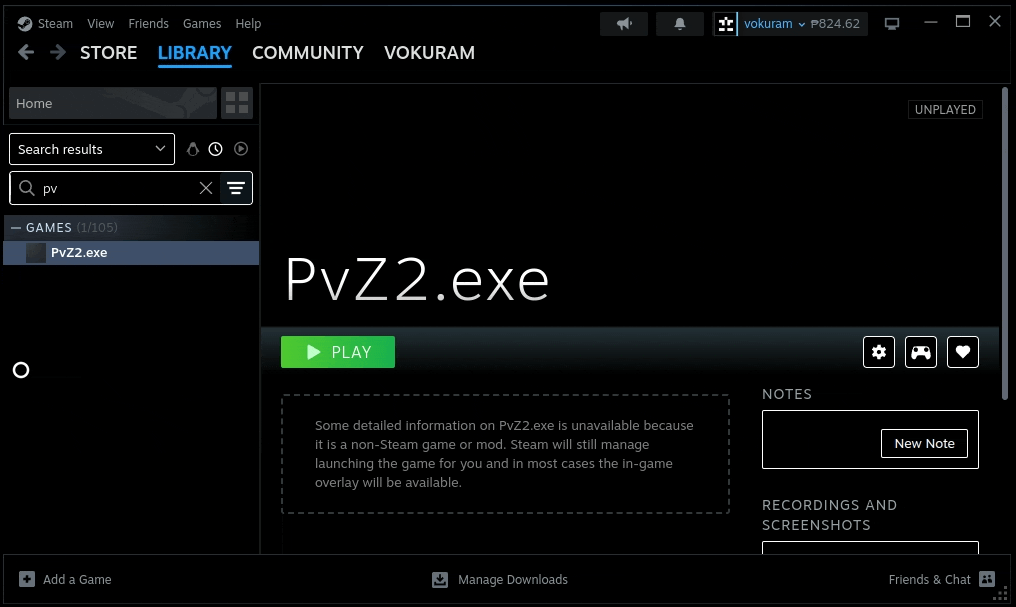Click the PvZ2.exe game title
Image resolution: width=1016 pixels, height=607 pixels.
(417, 280)
